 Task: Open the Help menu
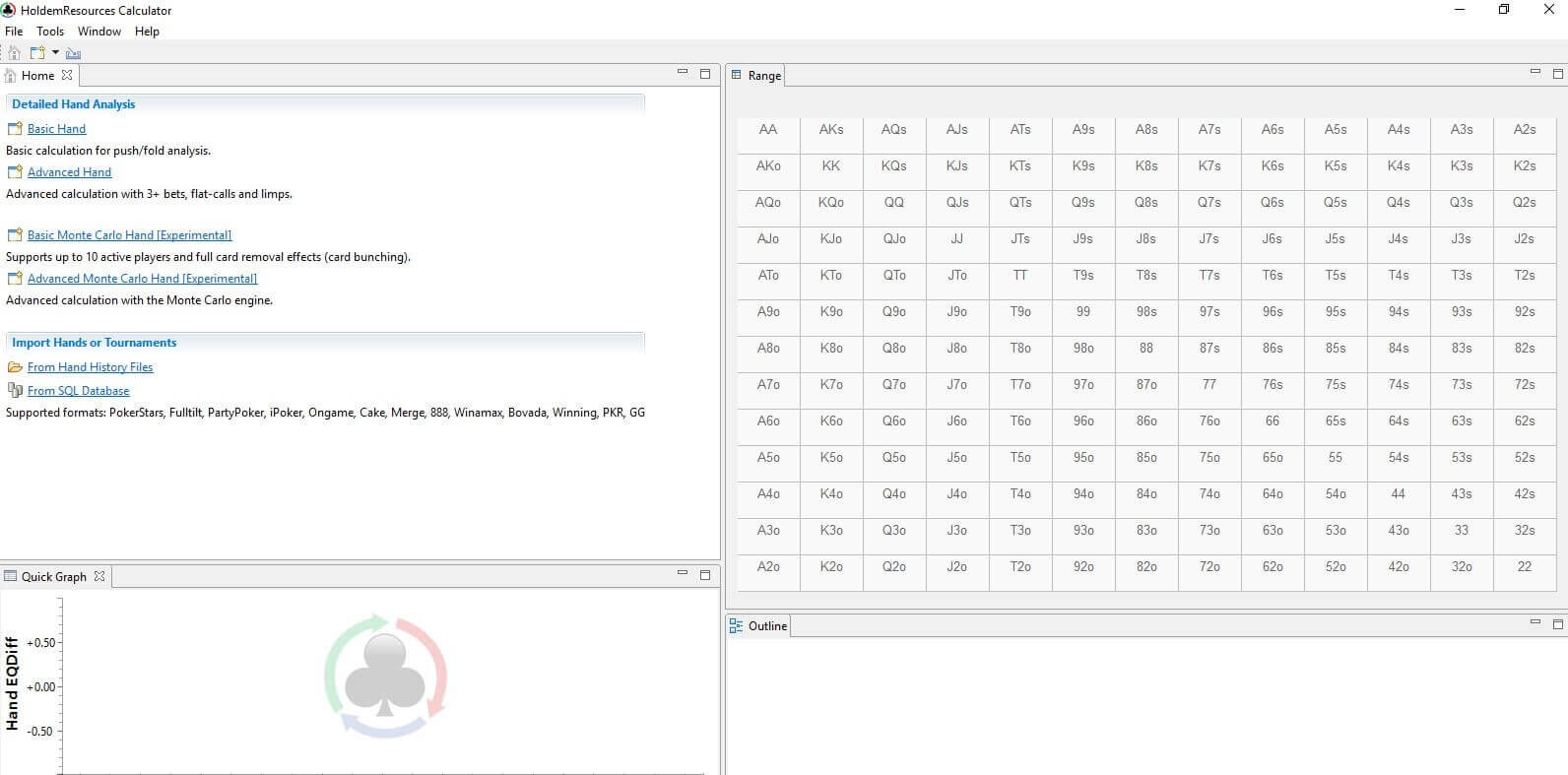[x=147, y=32]
